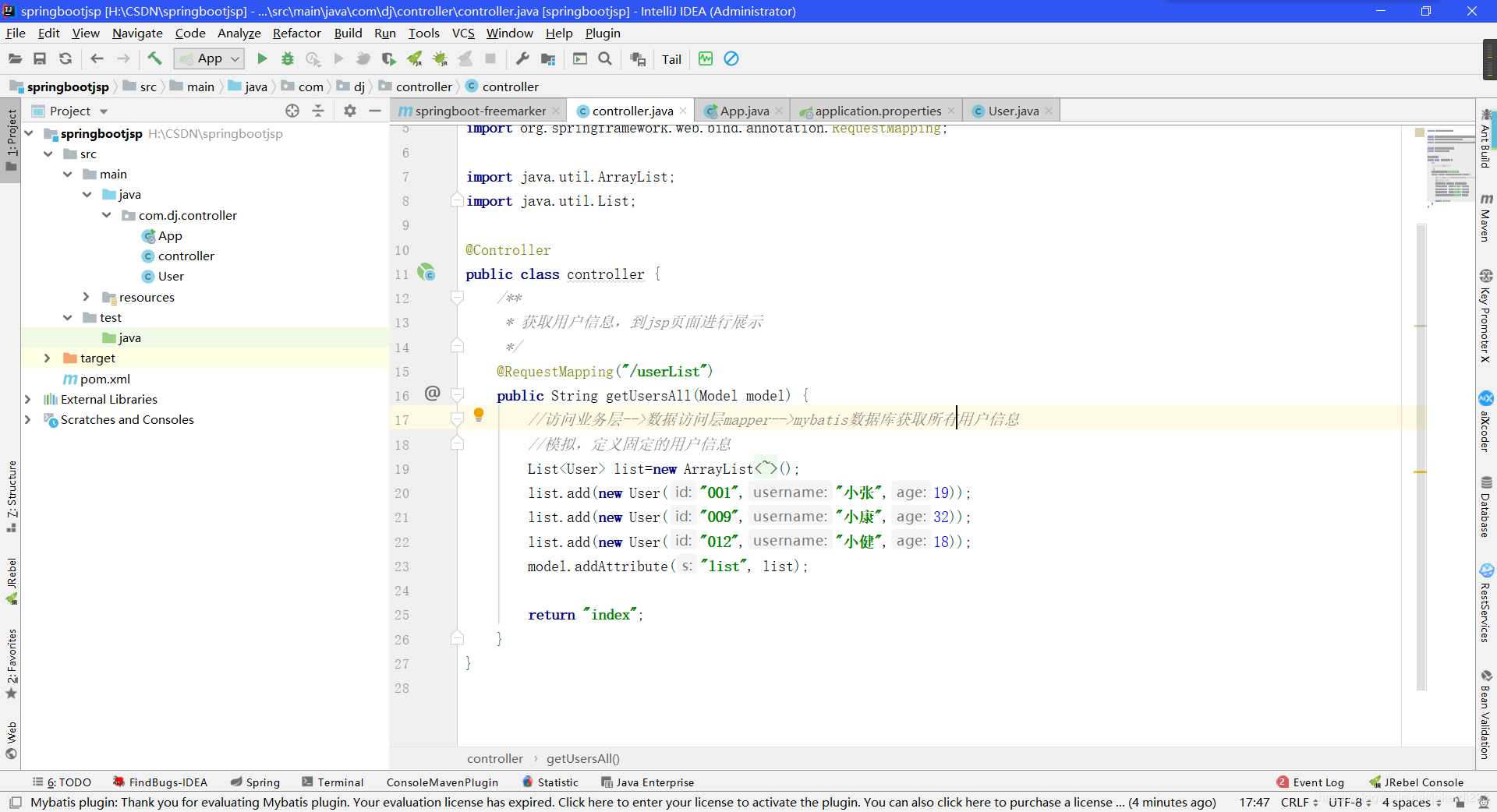Click the Stop process square icon
Screen dimensions: 1497x812
coord(490,58)
